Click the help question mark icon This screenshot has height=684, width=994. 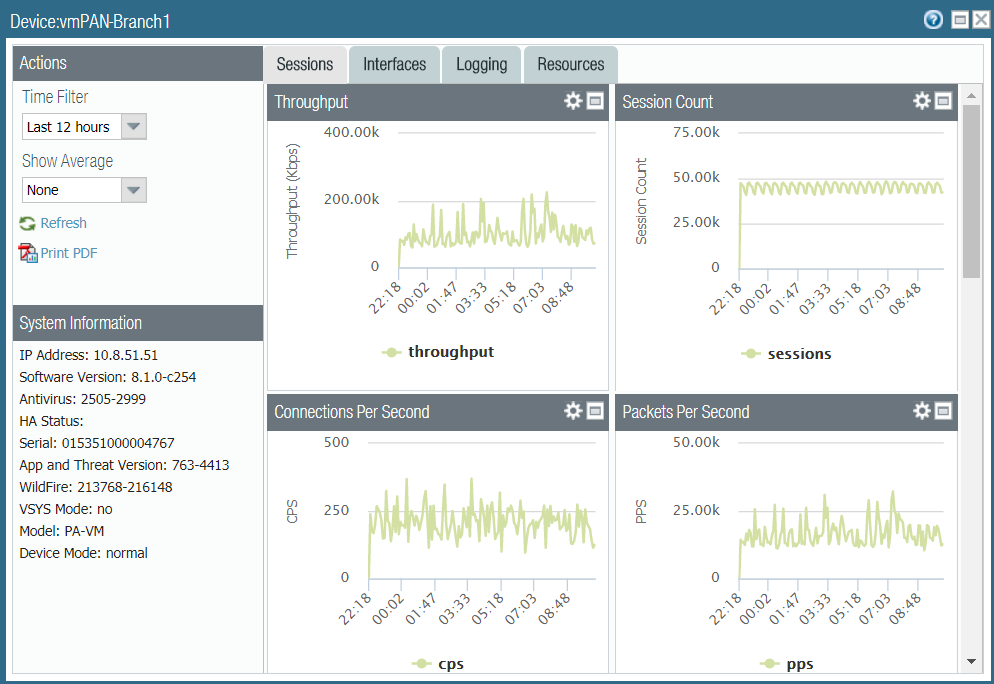pos(933,20)
